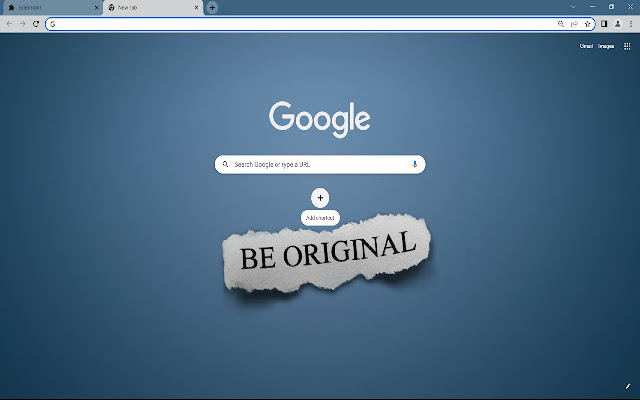Viewport: 640px width, 400px height.
Task: Restore down the Chrome window
Action: (611, 7)
